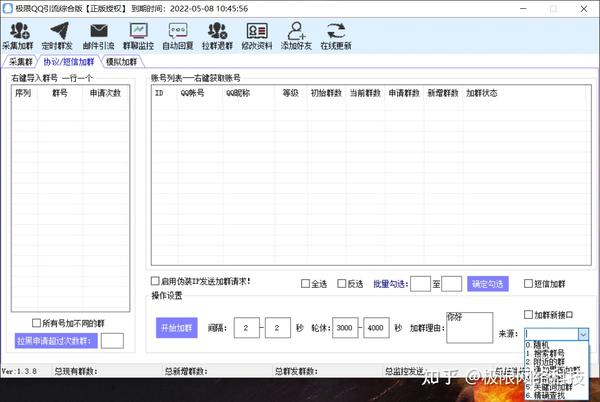
Task: Click the 批量勾选 label
Action: coord(391,284)
